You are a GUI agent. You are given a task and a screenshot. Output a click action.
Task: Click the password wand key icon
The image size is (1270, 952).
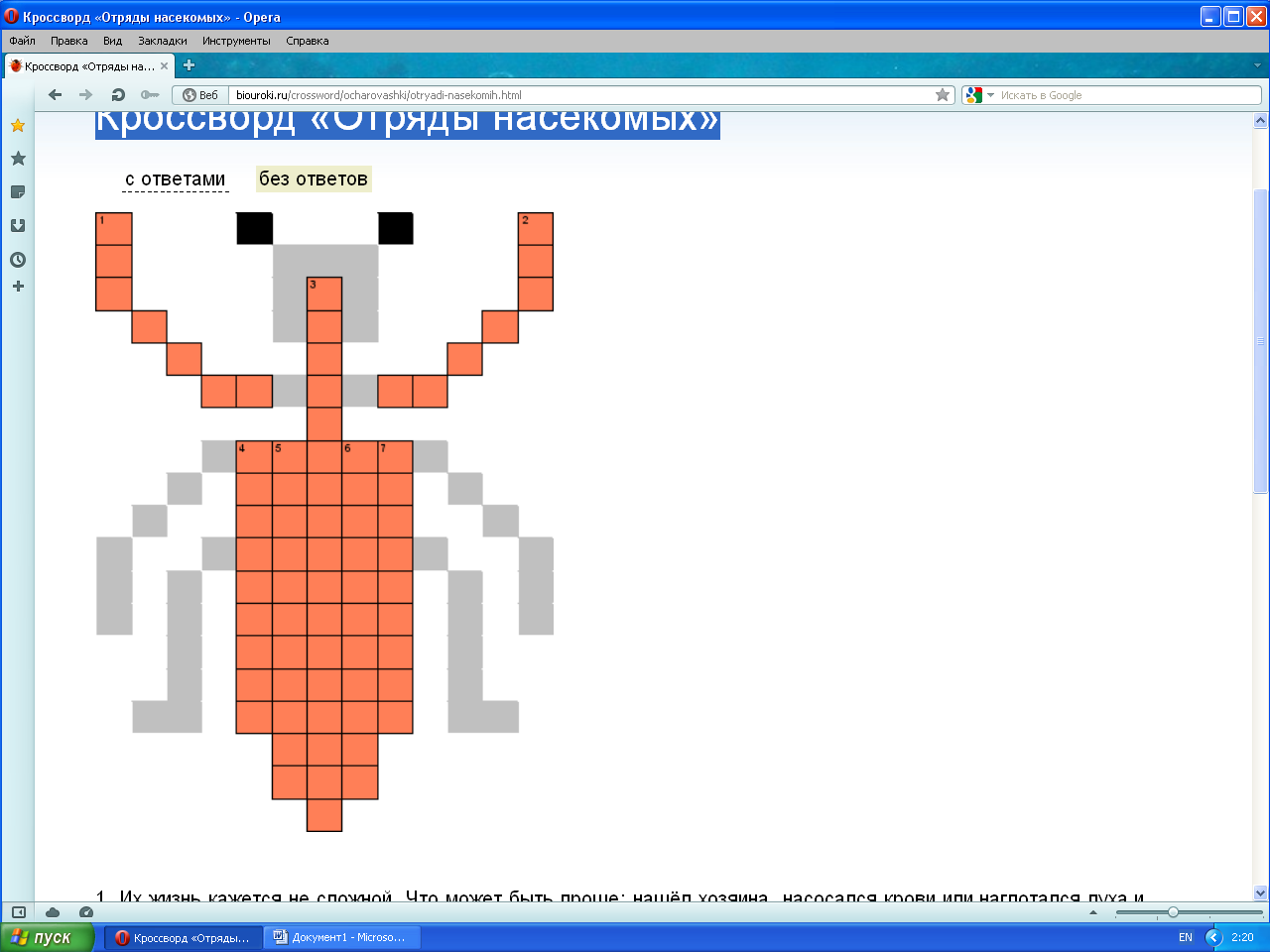point(150,95)
